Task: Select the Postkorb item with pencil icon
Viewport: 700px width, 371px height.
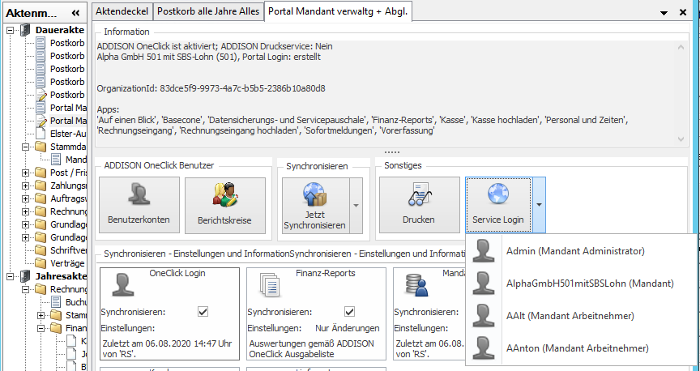Action: click(x=67, y=95)
